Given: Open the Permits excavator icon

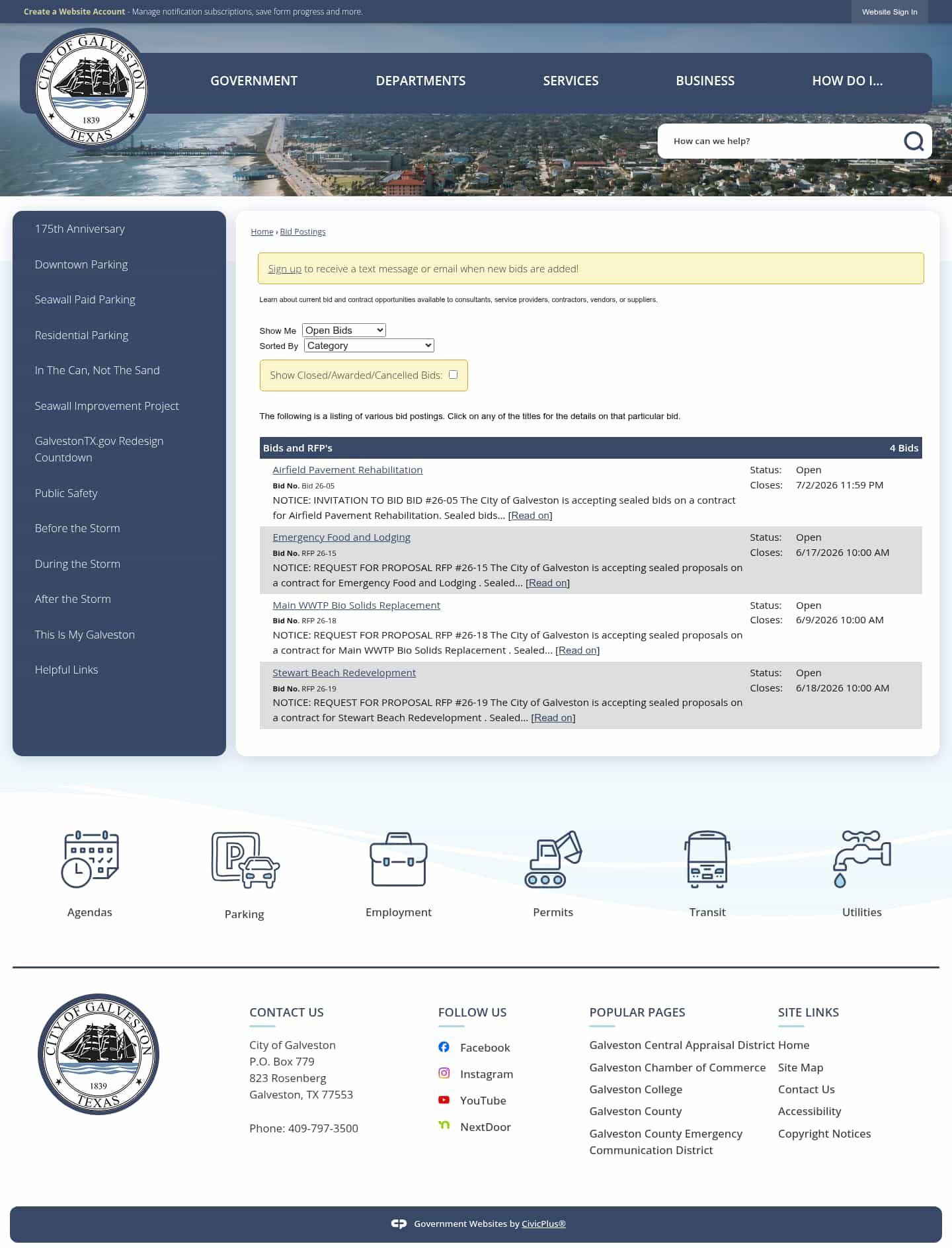Looking at the screenshot, I should 553,859.
